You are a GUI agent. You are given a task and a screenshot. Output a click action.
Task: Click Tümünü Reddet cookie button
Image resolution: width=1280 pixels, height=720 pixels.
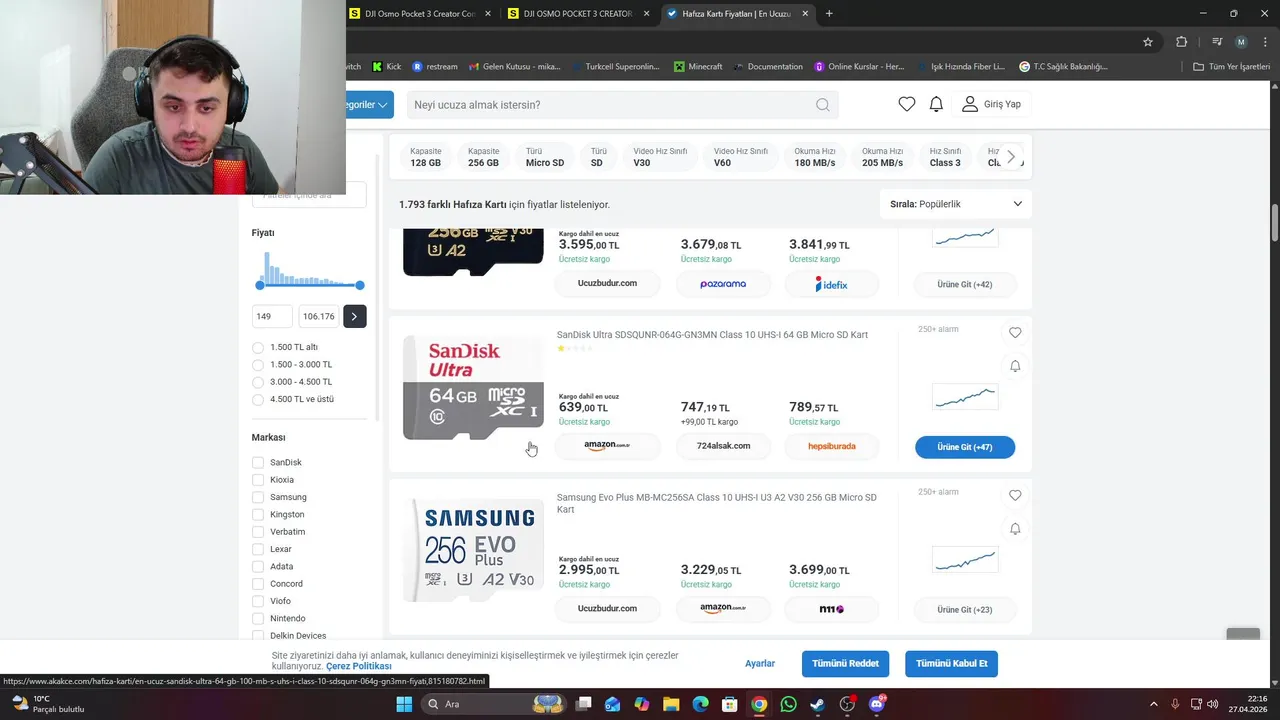click(x=845, y=663)
